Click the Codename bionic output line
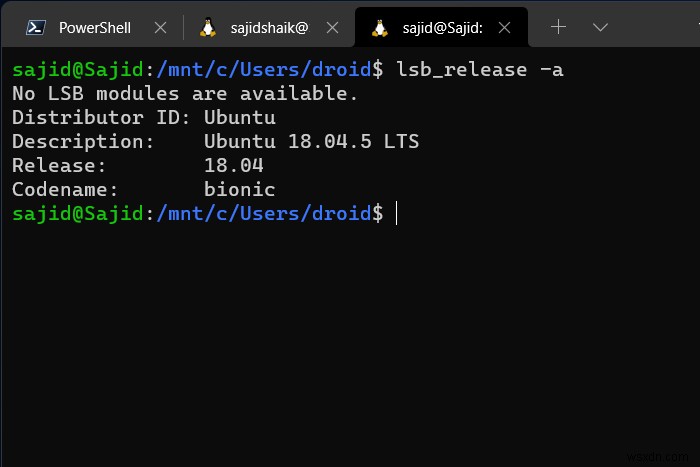Image resolution: width=700 pixels, height=467 pixels. [x=143, y=189]
